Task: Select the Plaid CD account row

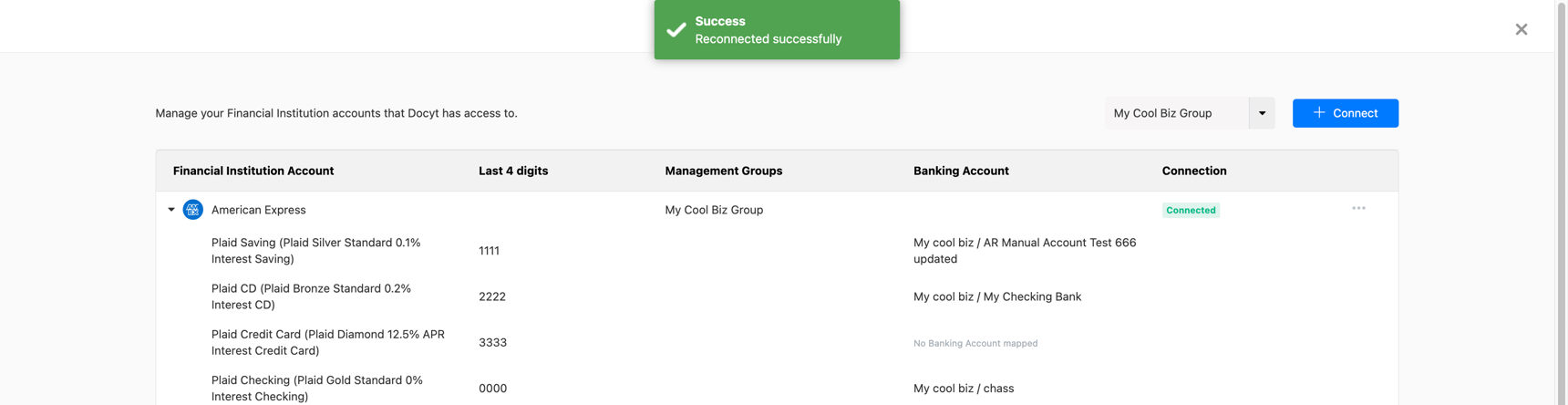Action: (x=311, y=296)
